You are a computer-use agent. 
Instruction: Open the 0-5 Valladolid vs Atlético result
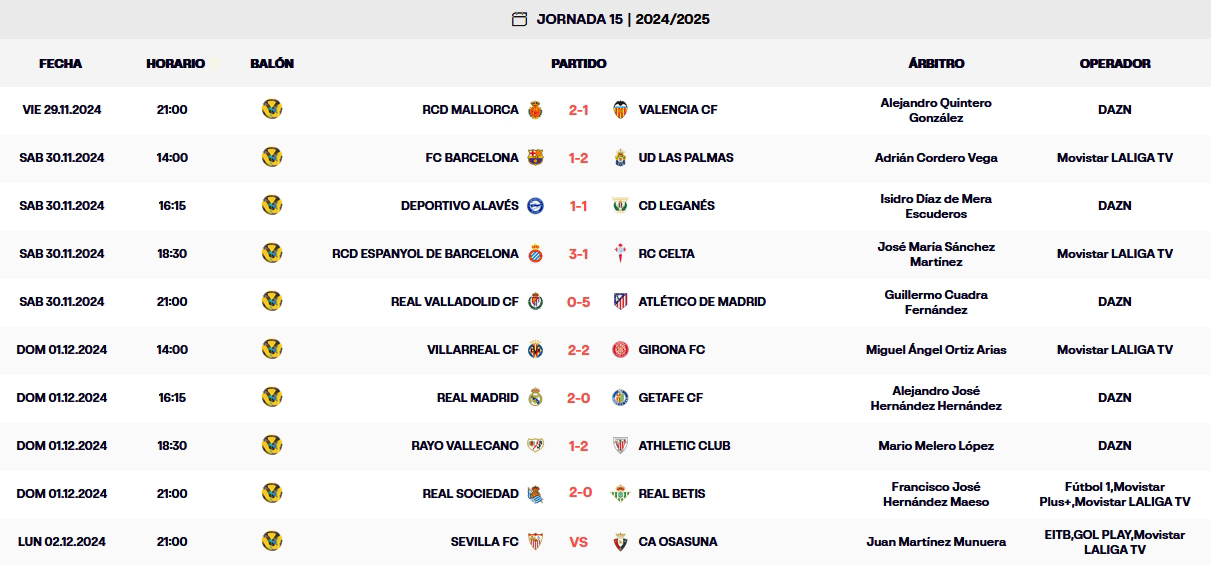pyautogui.click(x=578, y=302)
